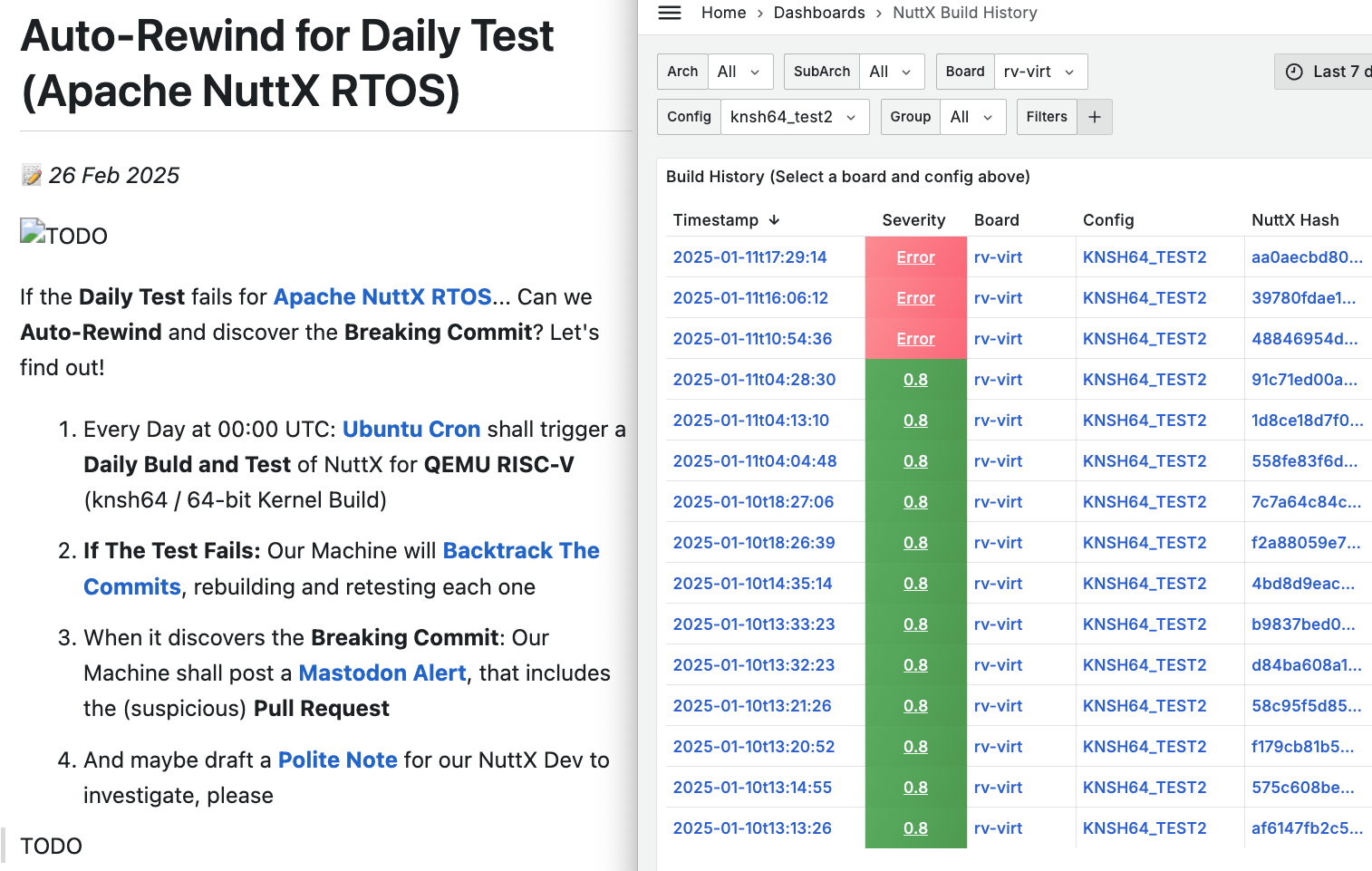Open NuttX hash 4bd8d9eac link

tap(1303, 584)
